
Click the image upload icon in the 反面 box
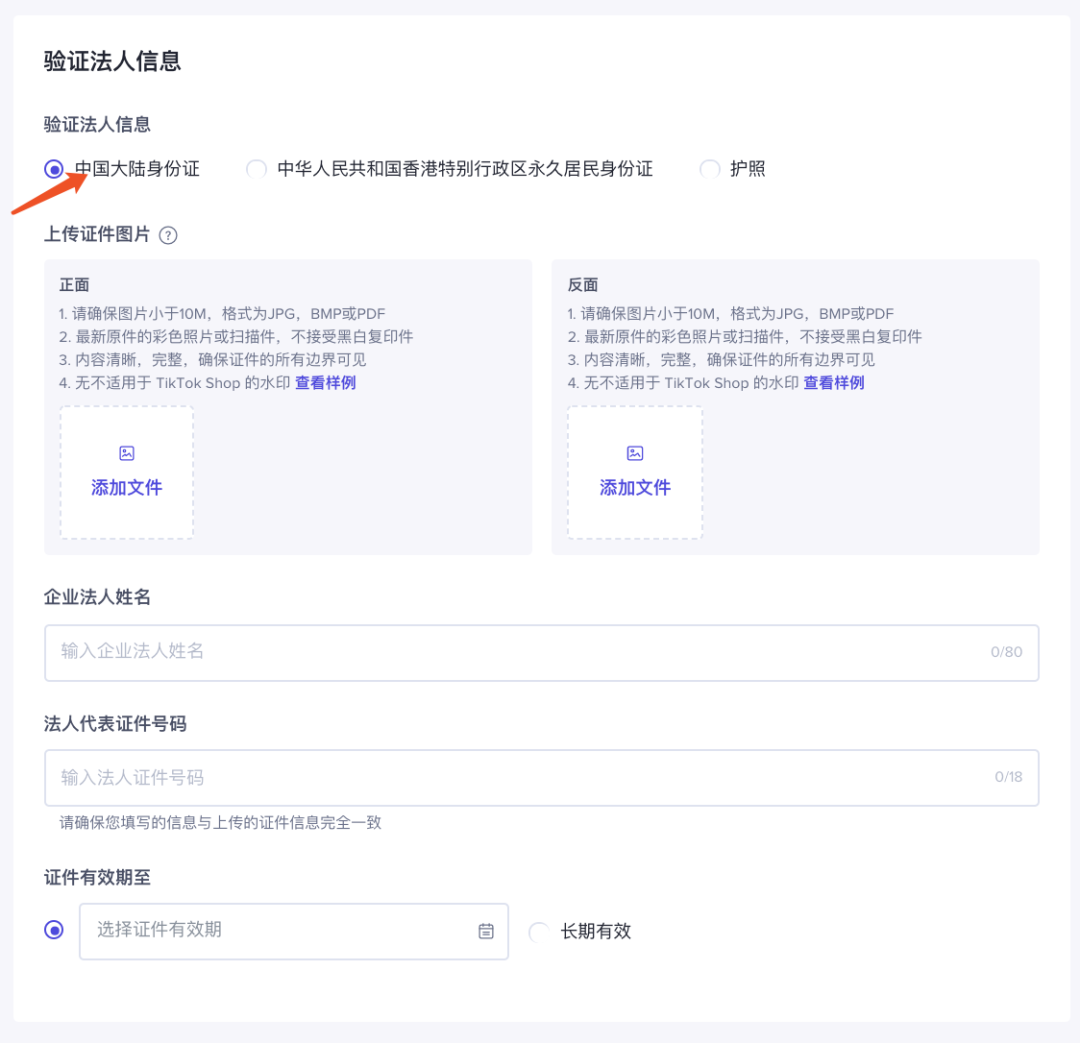[x=635, y=452]
